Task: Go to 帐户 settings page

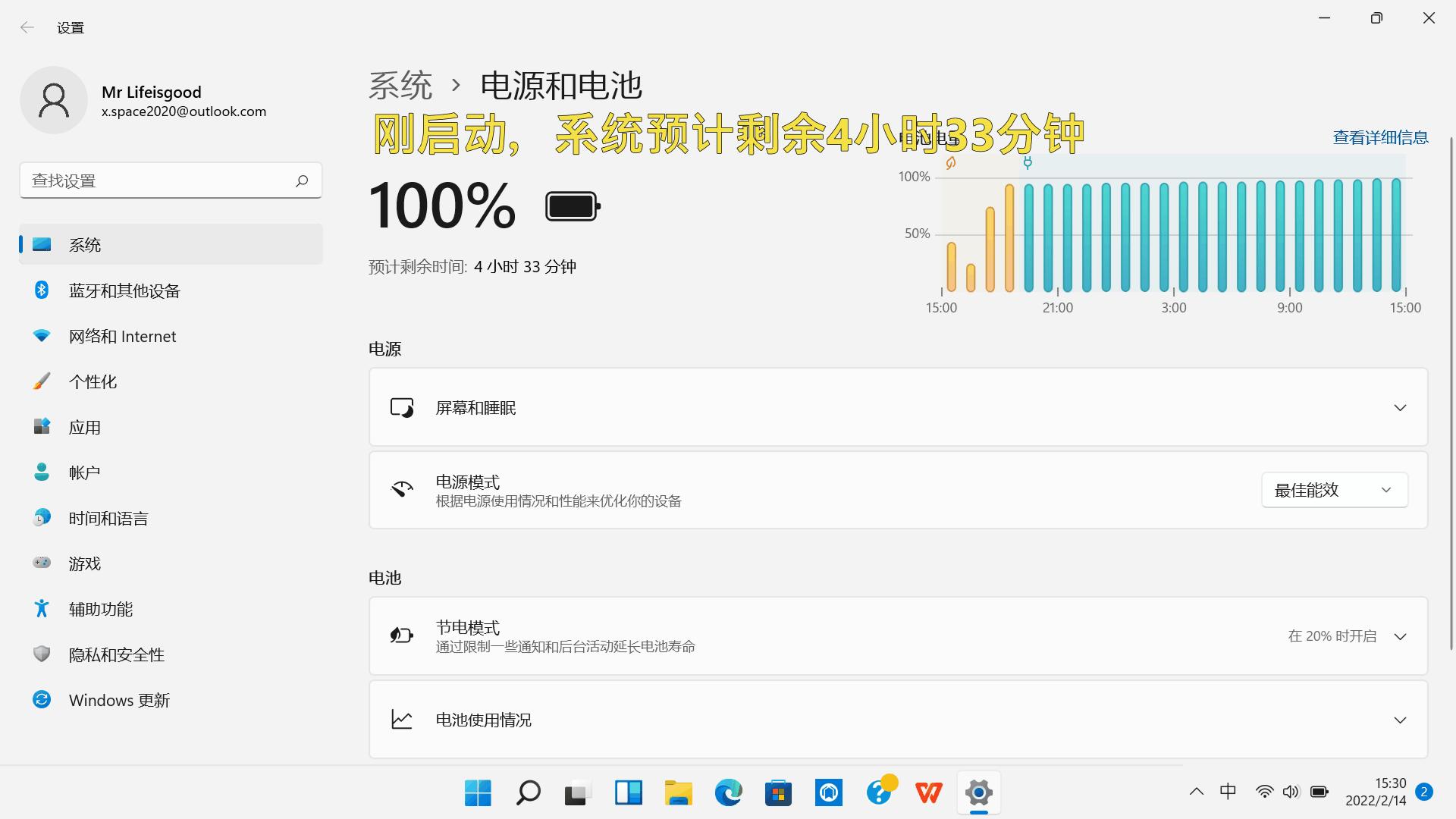Action: (83, 472)
